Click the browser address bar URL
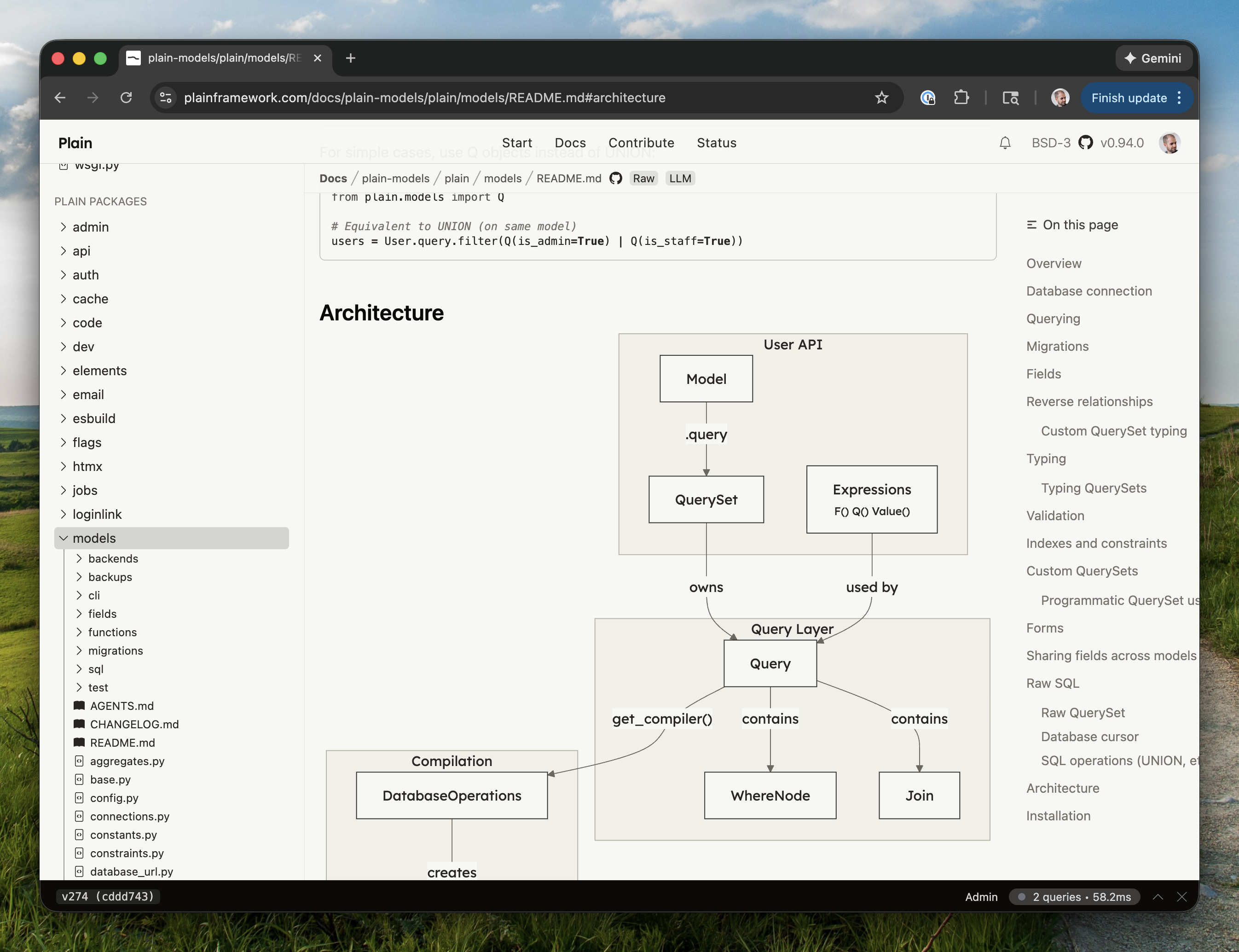The width and height of the screenshot is (1239, 952). point(424,98)
